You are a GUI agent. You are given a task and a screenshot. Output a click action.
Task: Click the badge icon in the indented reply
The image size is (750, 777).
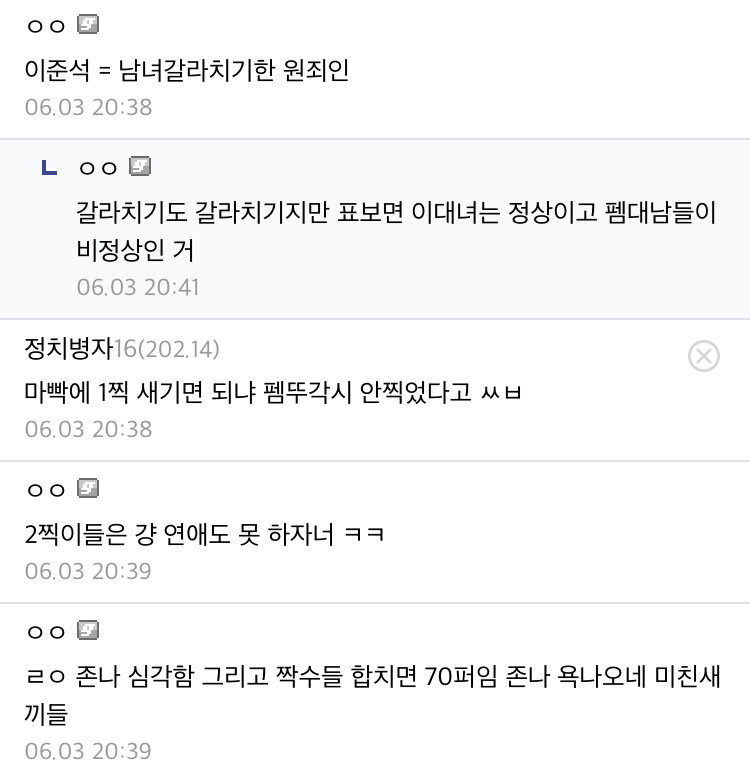(140, 166)
